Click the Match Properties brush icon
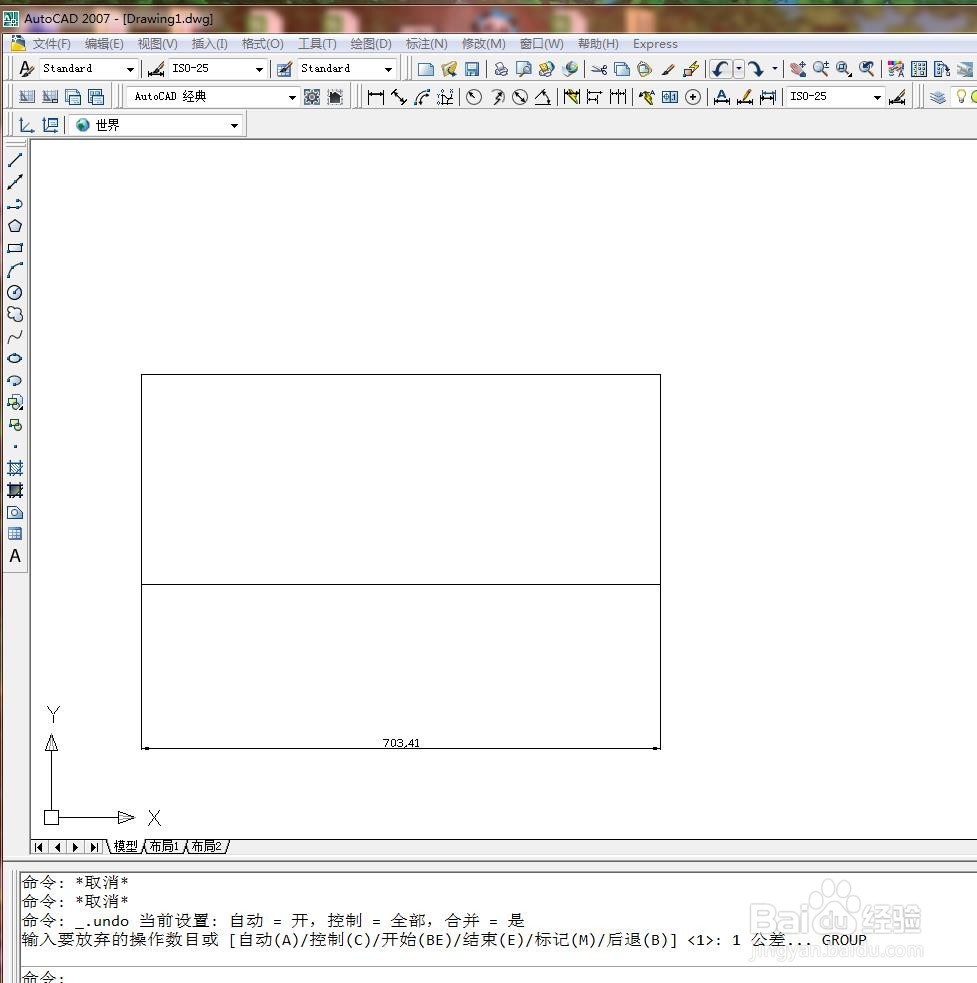The height and width of the screenshot is (983, 977). click(668, 68)
